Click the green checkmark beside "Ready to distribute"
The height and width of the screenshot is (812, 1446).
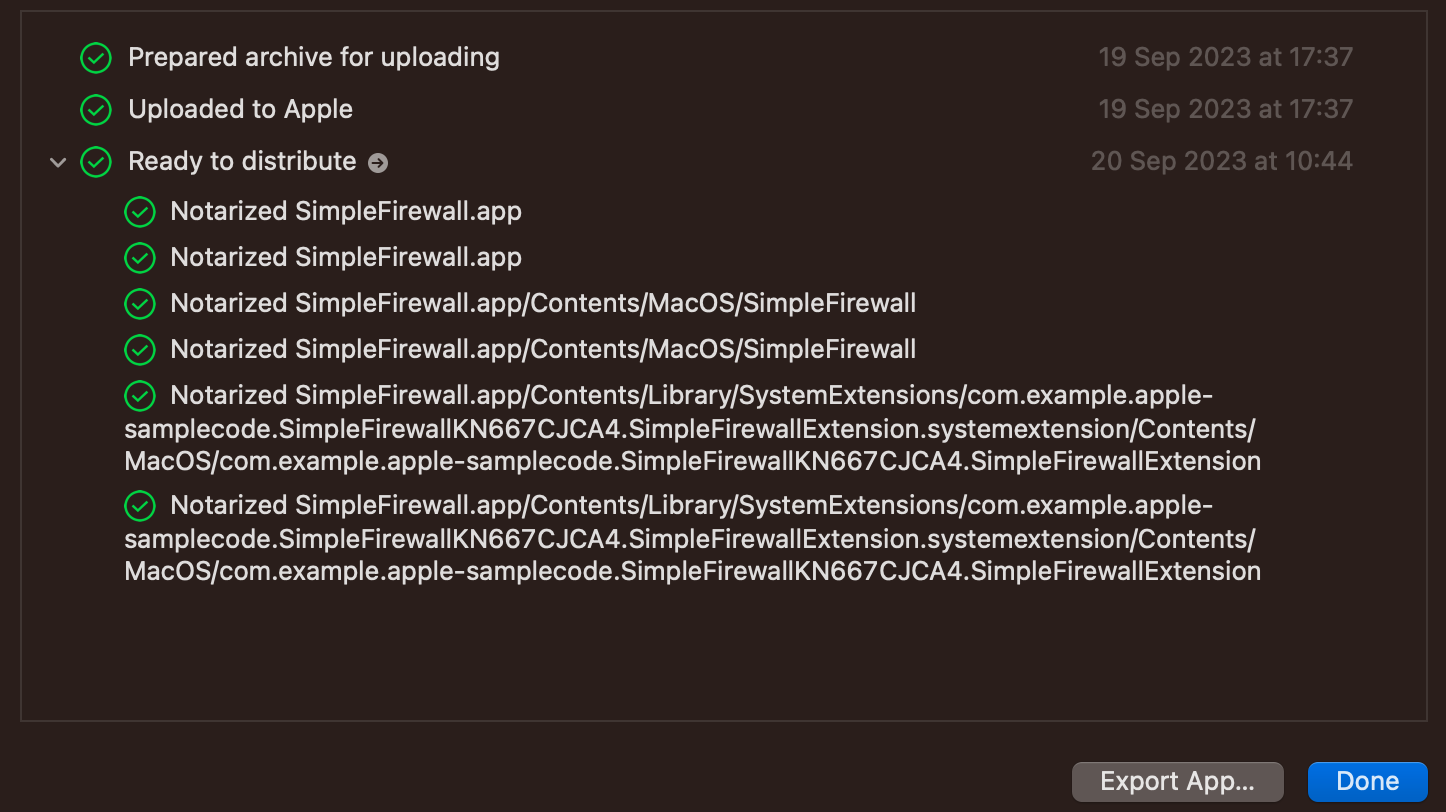[95, 162]
